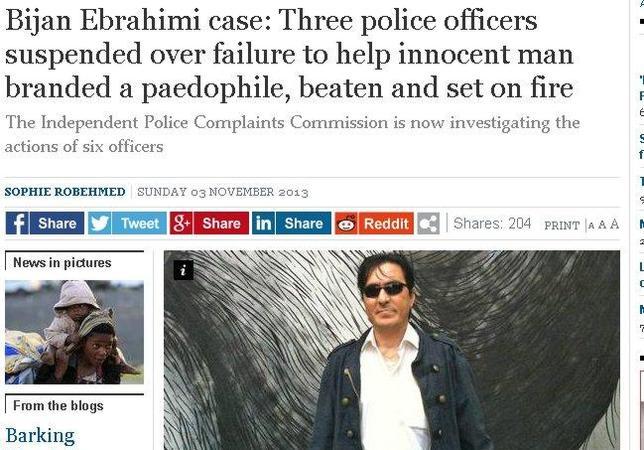The height and width of the screenshot is (450, 644).
Task: Select the smallest text size A
Action: pos(591,226)
